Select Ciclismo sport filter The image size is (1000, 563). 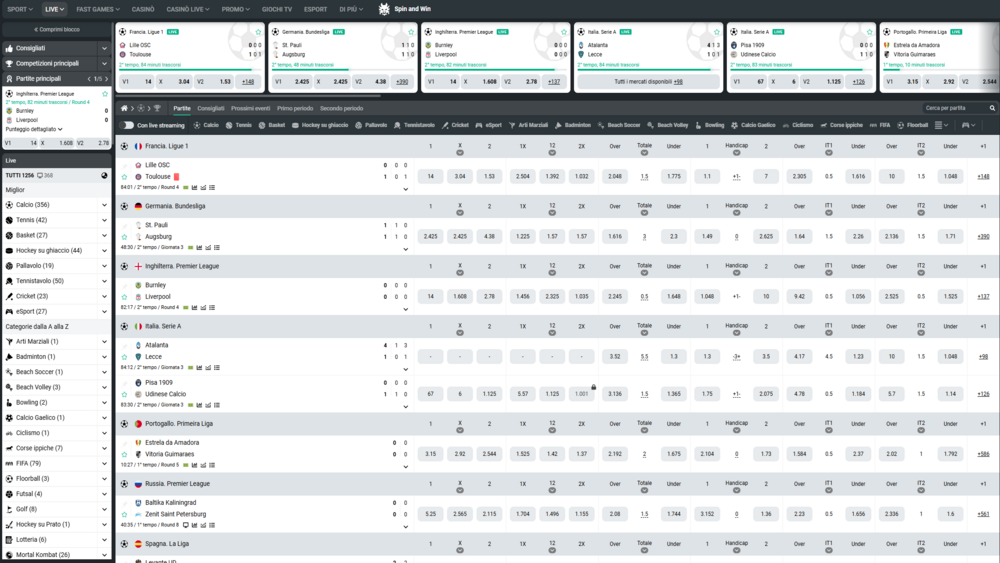tap(797, 125)
